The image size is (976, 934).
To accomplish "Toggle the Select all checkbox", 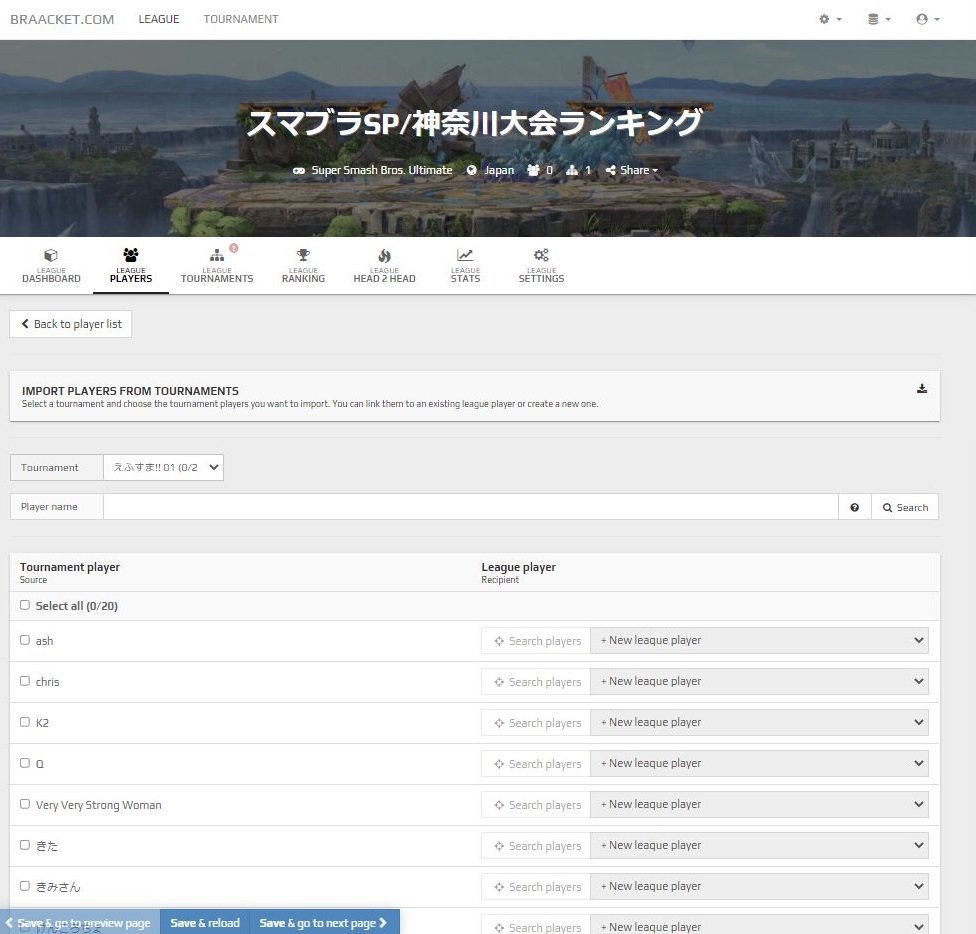I will (x=25, y=605).
